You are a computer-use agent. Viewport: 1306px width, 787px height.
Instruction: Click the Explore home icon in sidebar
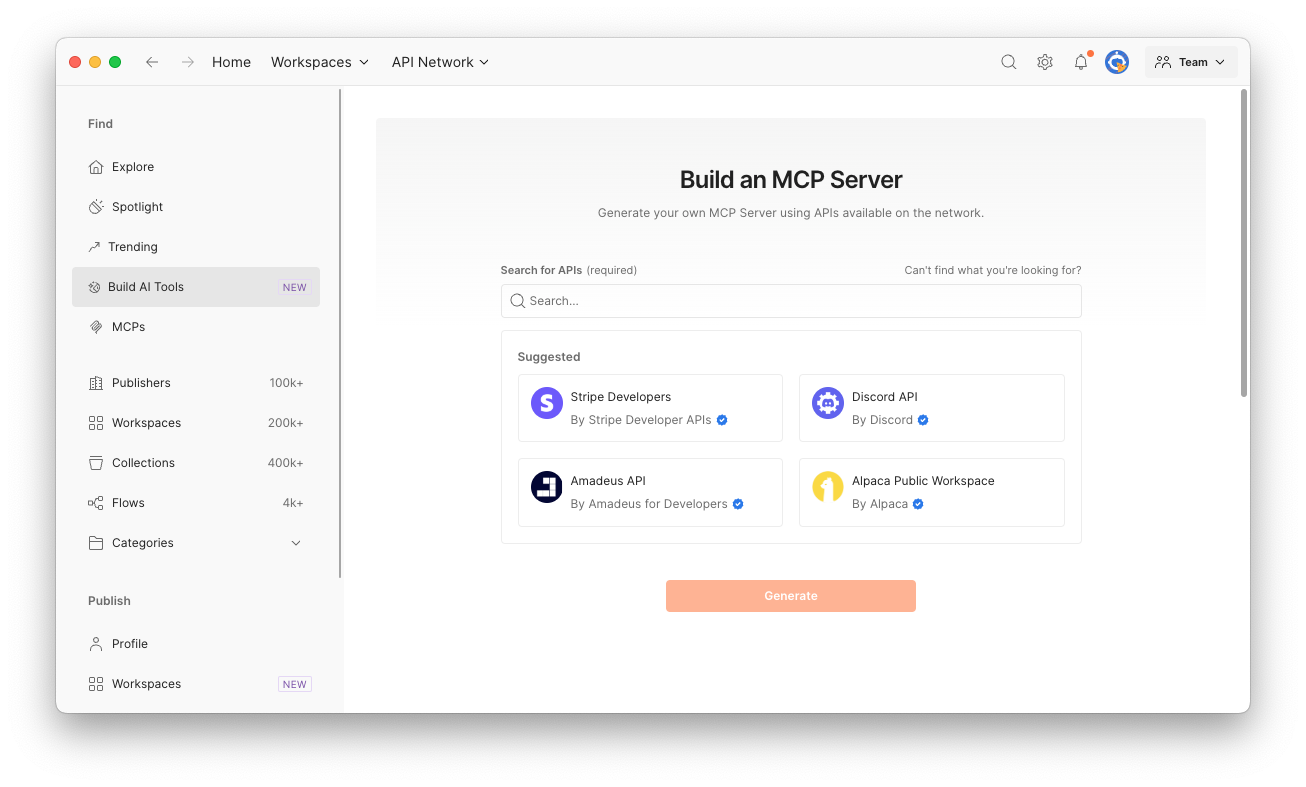[96, 167]
